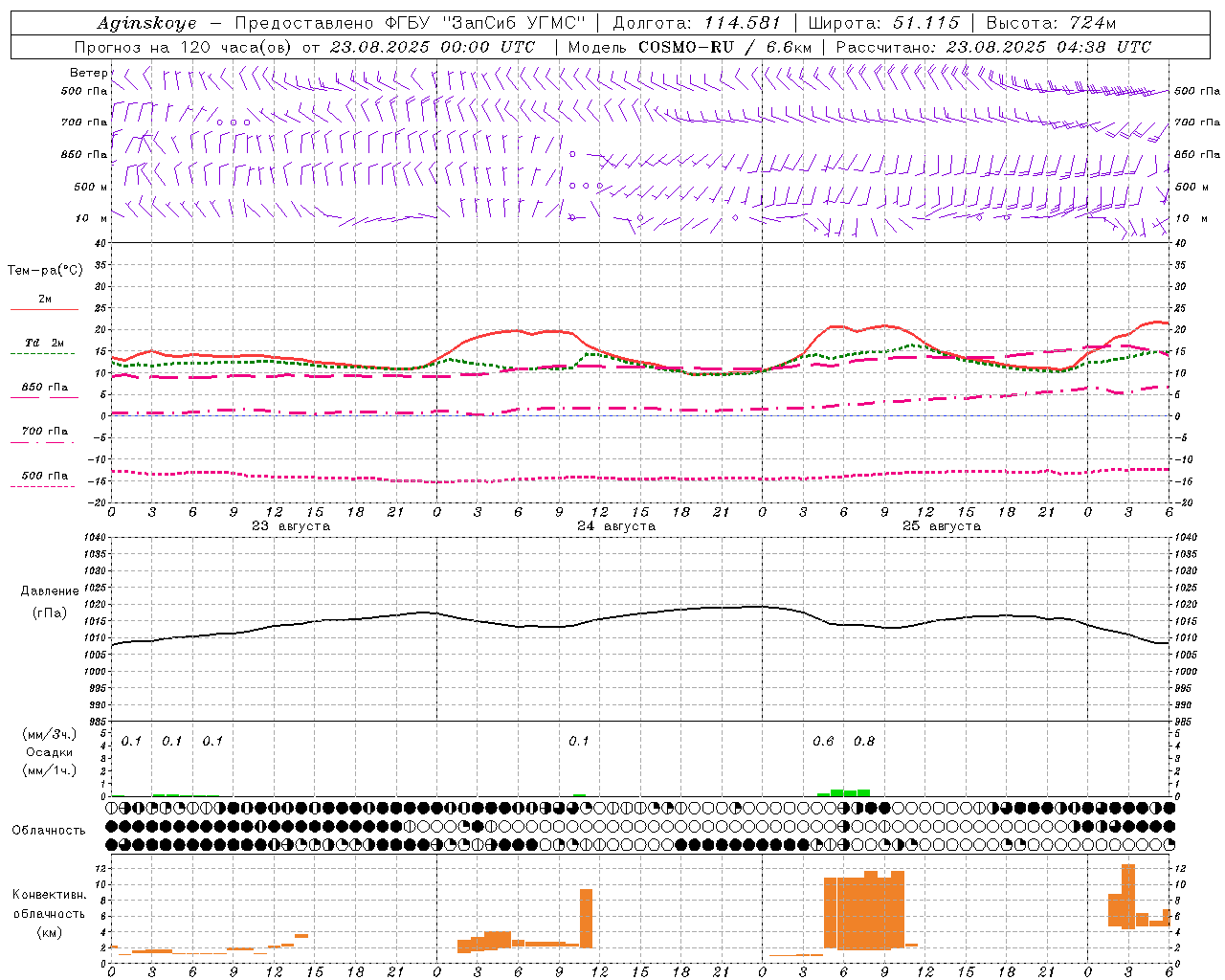The image size is (1225, 980).
Task: Click the Осадки precipitation label
Action: tap(50, 753)
